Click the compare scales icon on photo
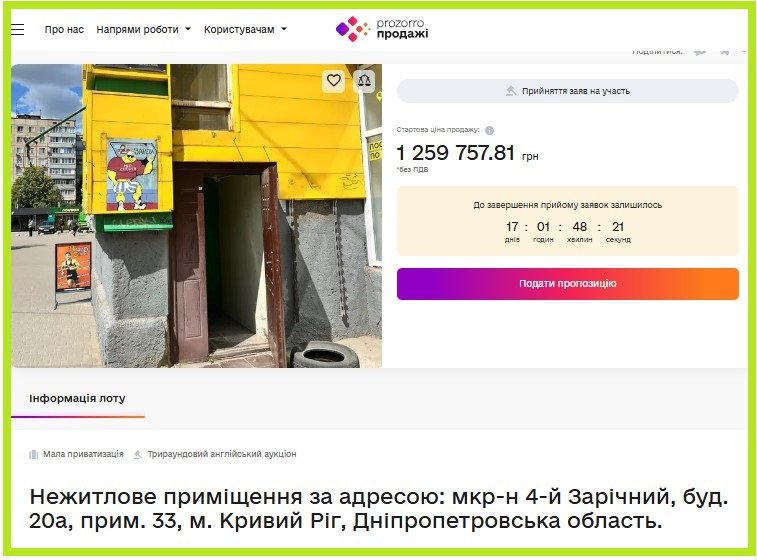Screen dimensions: 757x560 coord(364,80)
